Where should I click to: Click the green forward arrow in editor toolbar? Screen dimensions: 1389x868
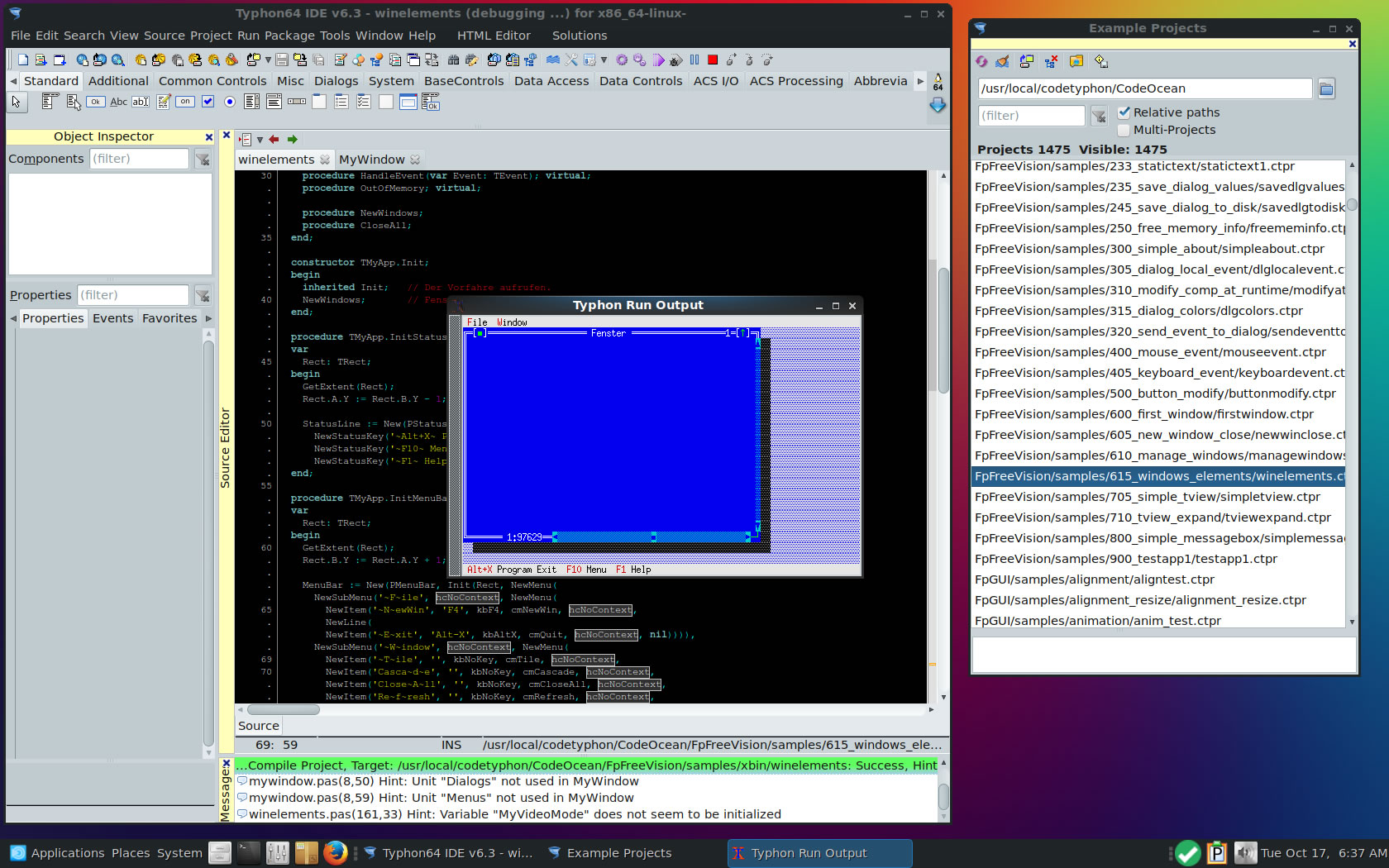pos(293,140)
